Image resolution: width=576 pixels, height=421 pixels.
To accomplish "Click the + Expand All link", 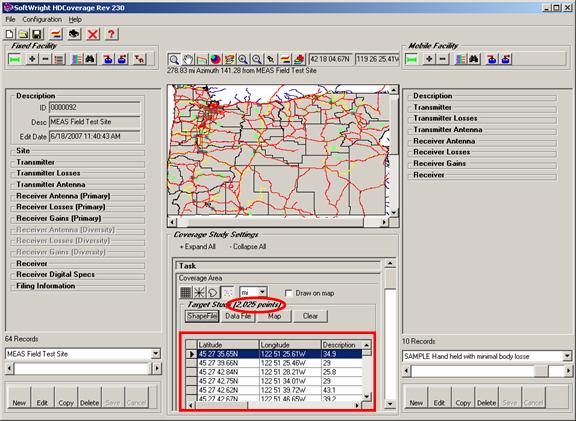I will pyautogui.click(x=197, y=247).
